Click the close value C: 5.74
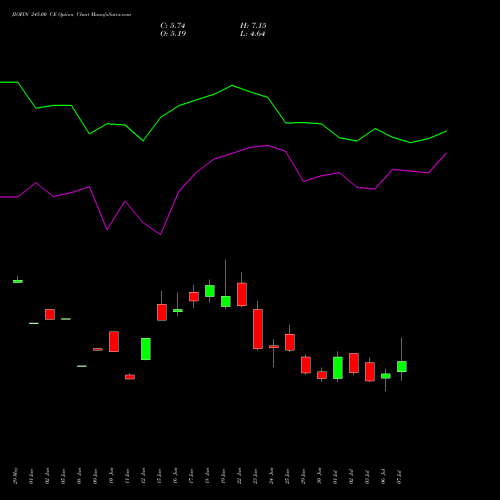500x500 pixels. (x=173, y=26)
